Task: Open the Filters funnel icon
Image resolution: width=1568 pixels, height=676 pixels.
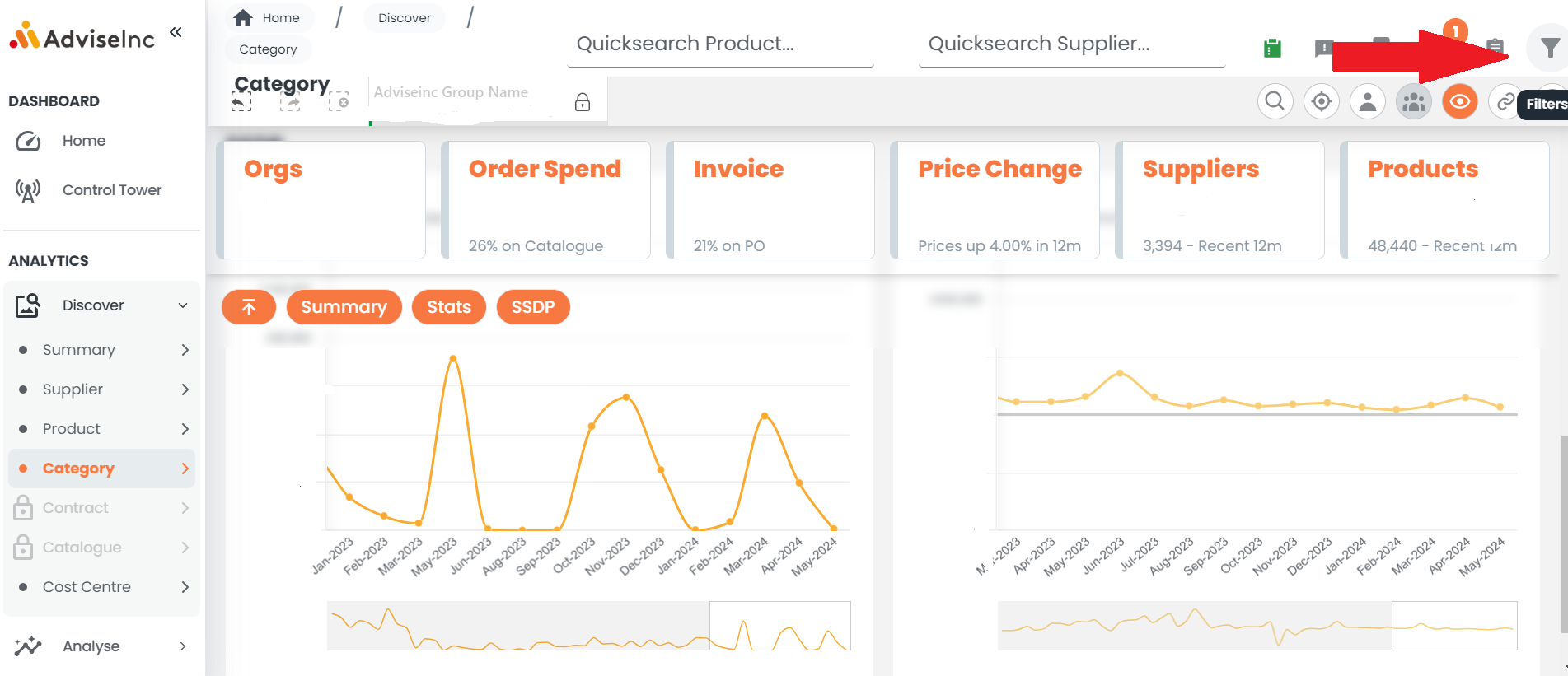Action: pyautogui.click(x=1548, y=49)
